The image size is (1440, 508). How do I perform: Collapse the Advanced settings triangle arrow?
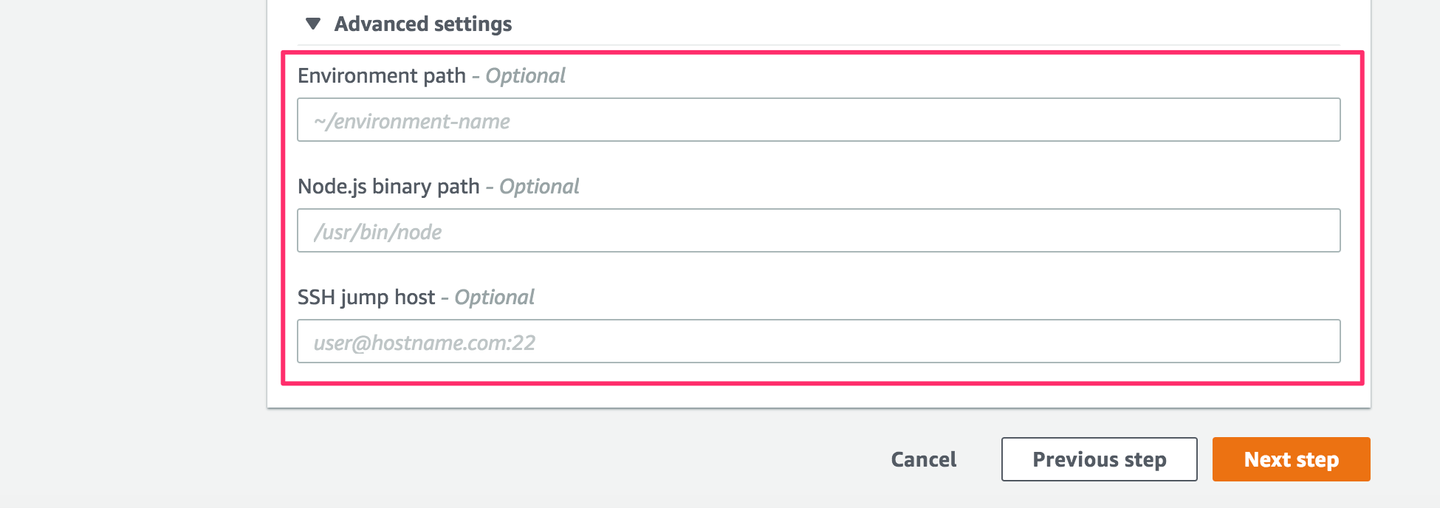[313, 24]
